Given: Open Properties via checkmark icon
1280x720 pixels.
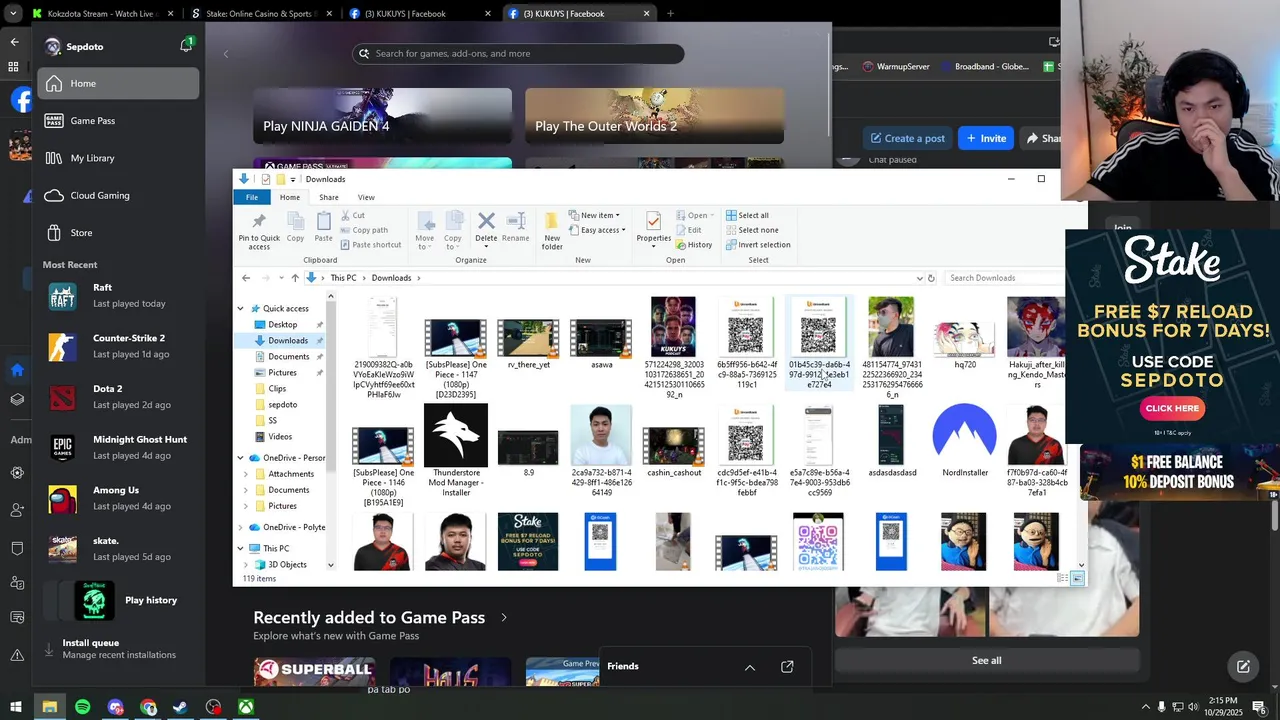Looking at the screenshot, I should click(x=653, y=227).
